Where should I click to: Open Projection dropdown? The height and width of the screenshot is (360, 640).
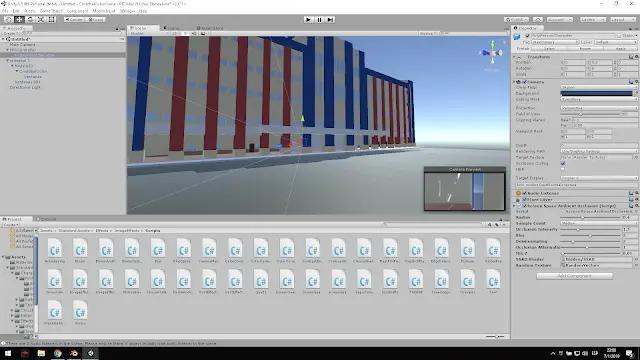[x=599, y=108]
